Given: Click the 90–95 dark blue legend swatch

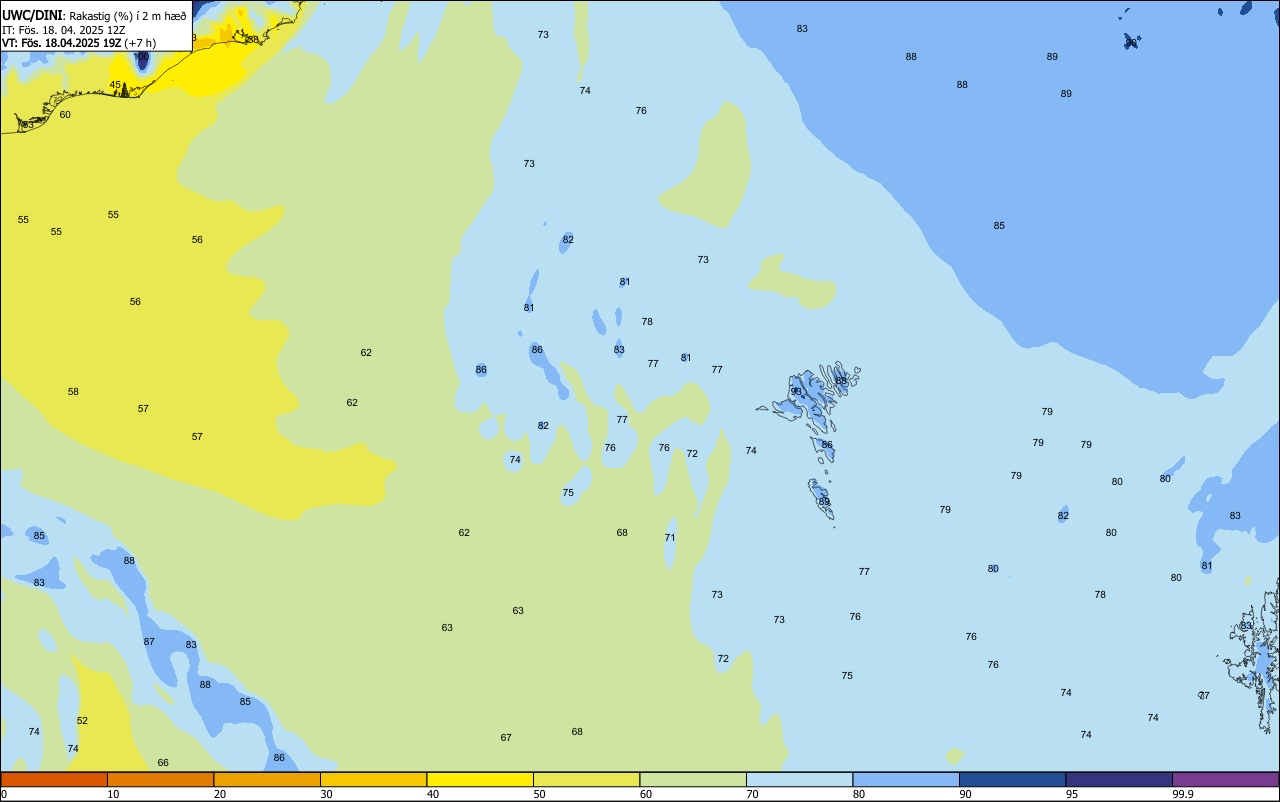Looking at the screenshot, I should [x=1012, y=779].
